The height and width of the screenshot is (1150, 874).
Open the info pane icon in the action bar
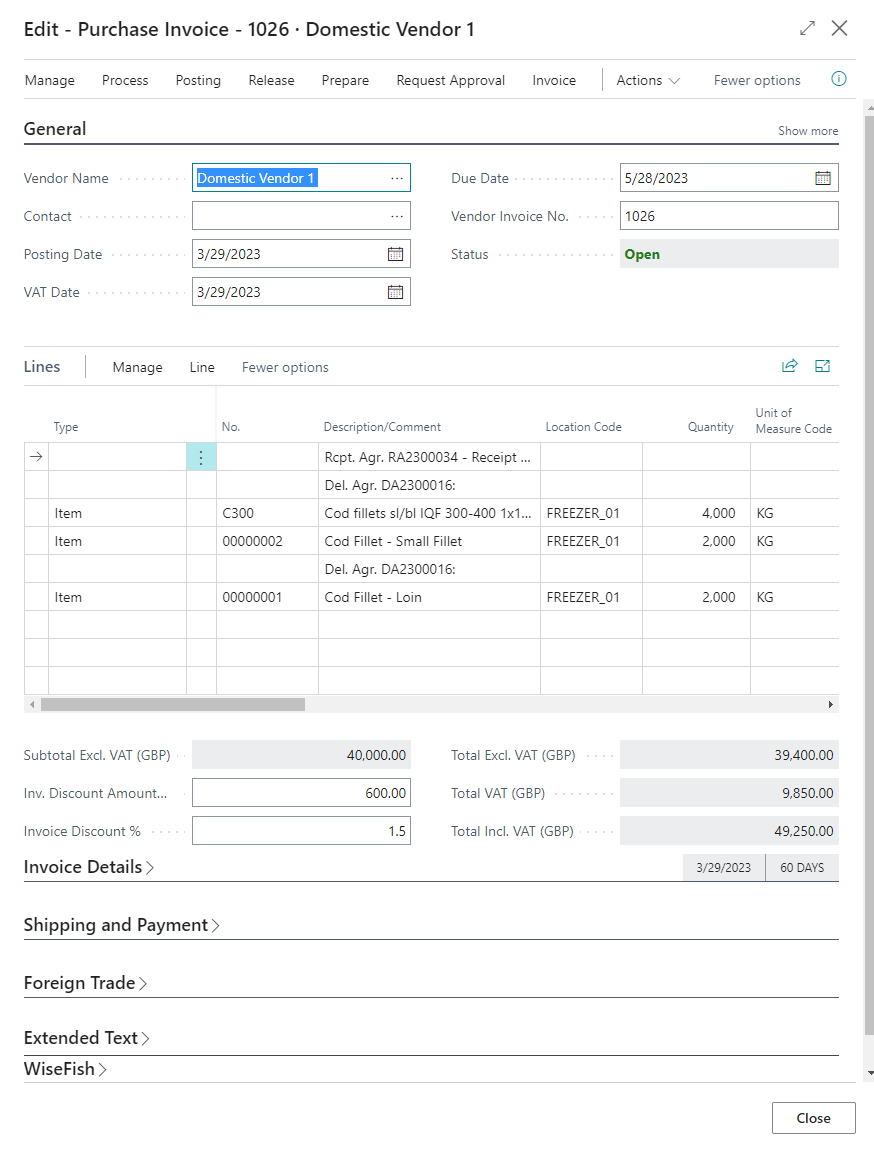839,79
